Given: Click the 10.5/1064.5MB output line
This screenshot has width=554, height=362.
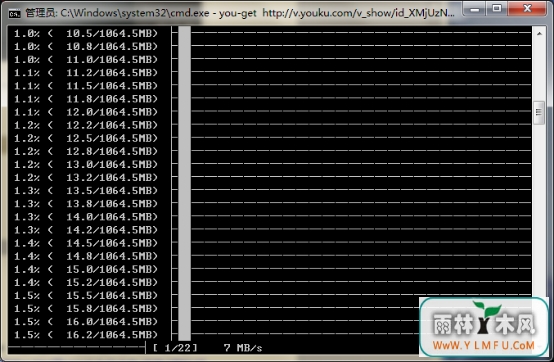Looking at the screenshot, I should [86, 33].
